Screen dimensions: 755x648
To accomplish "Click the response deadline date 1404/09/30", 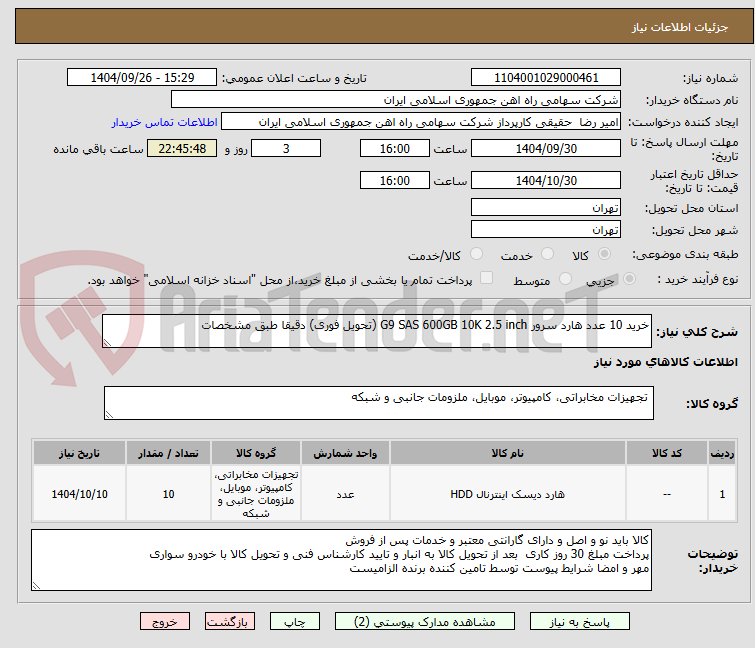I will tap(546, 148).
